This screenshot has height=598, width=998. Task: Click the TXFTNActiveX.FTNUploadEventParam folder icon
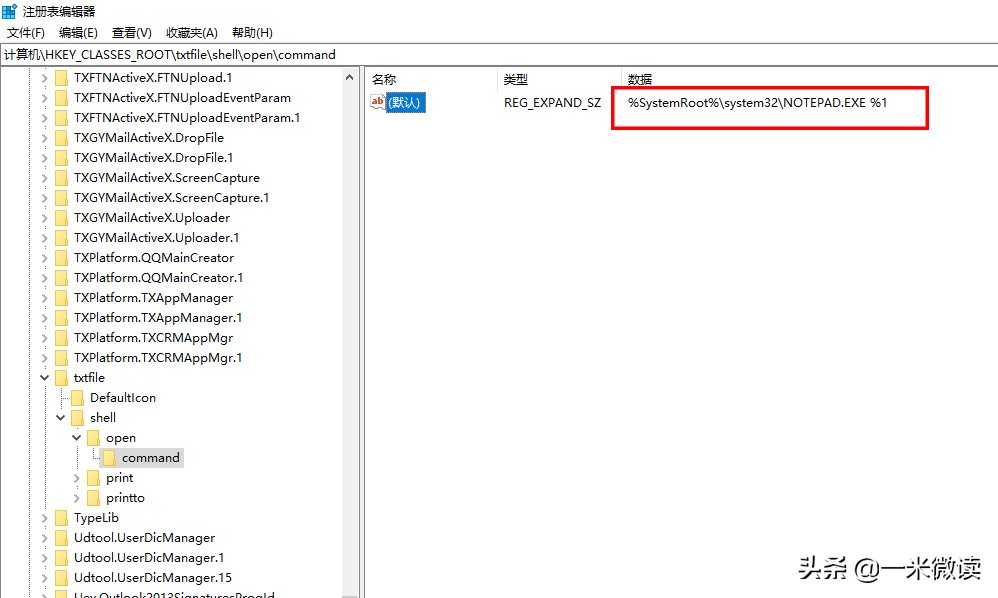coord(61,97)
